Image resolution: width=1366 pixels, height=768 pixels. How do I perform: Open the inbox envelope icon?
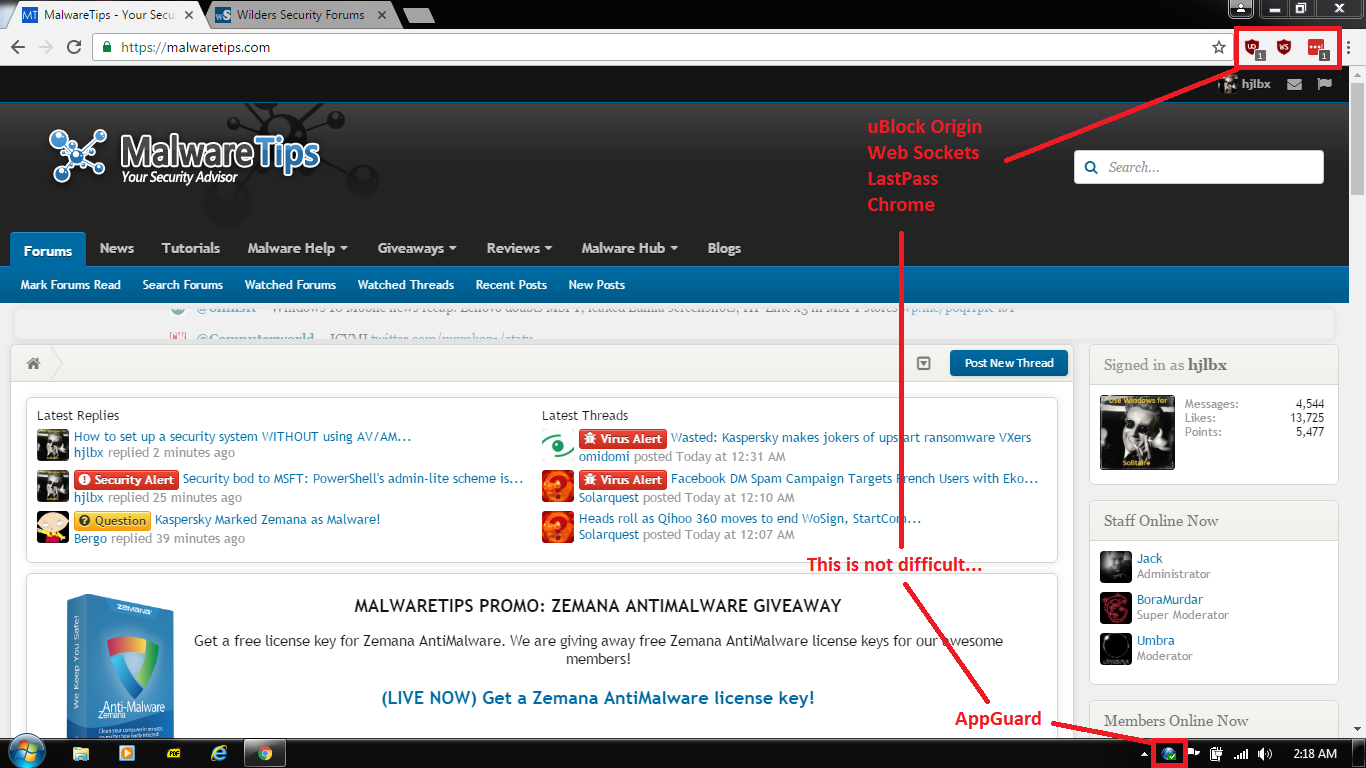(1294, 84)
